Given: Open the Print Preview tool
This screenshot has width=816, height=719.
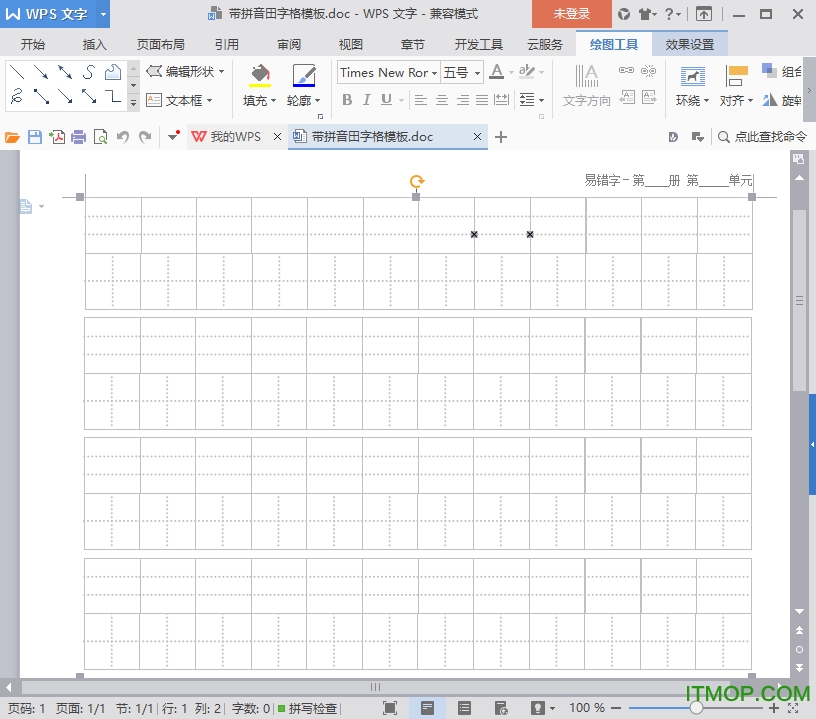Looking at the screenshot, I should [99, 136].
